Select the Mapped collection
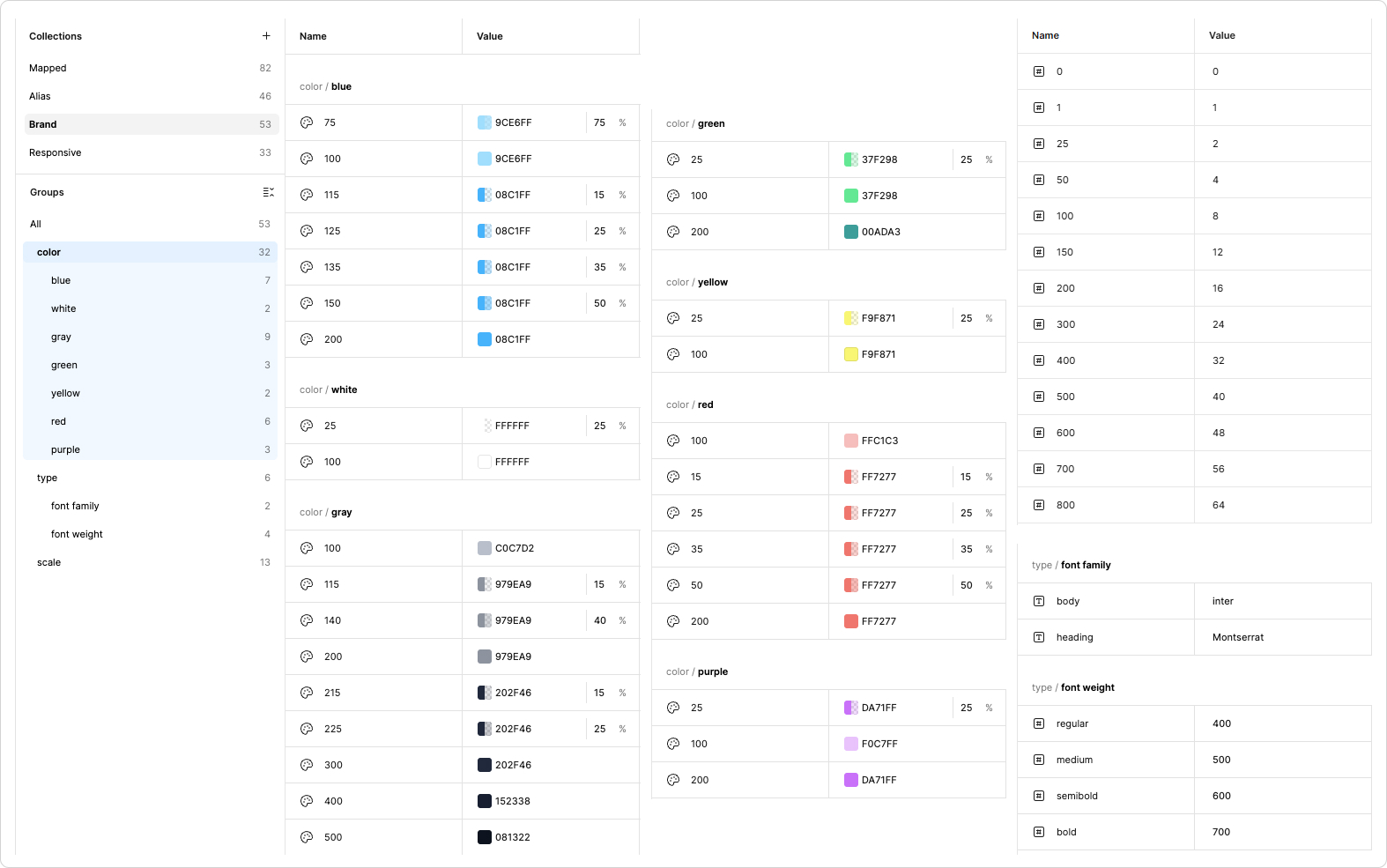The image size is (1387, 868). pos(48,68)
